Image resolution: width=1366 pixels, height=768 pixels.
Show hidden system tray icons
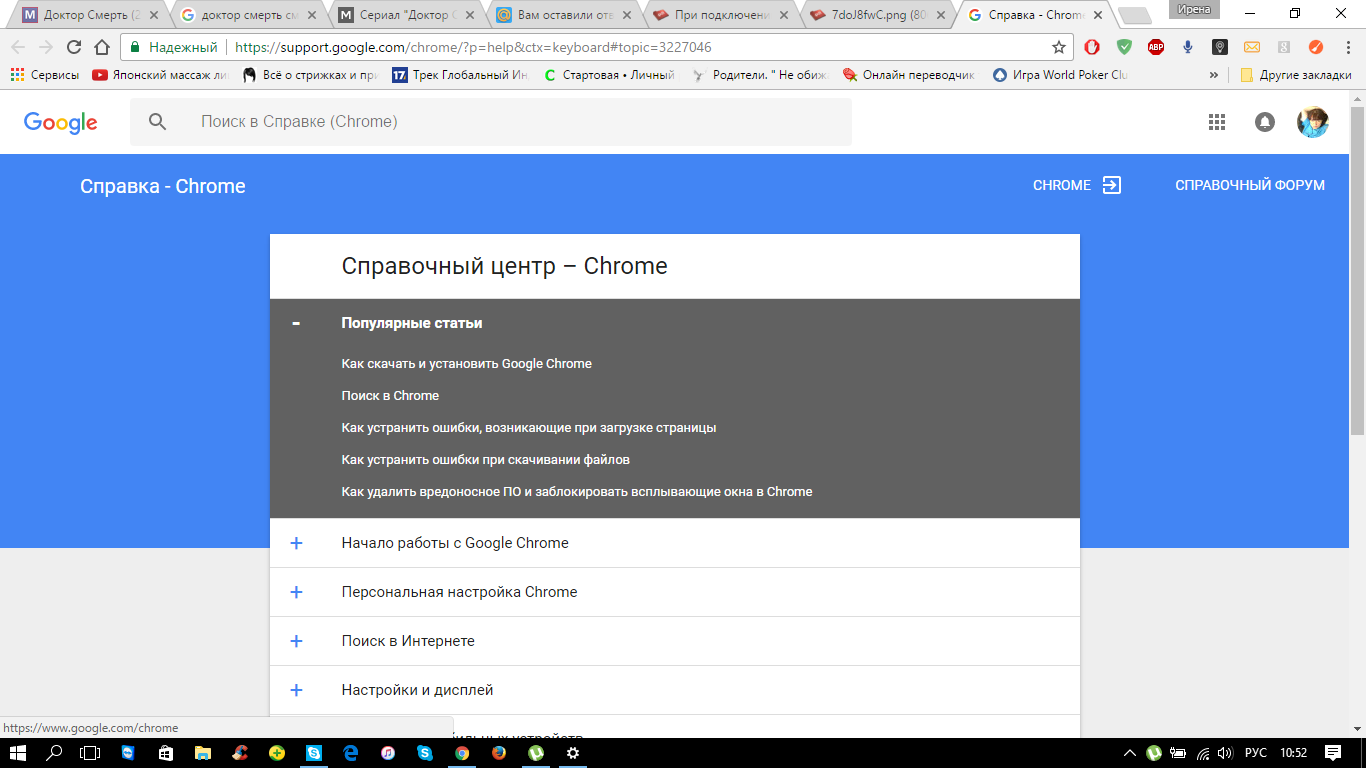coord(1130,752)
